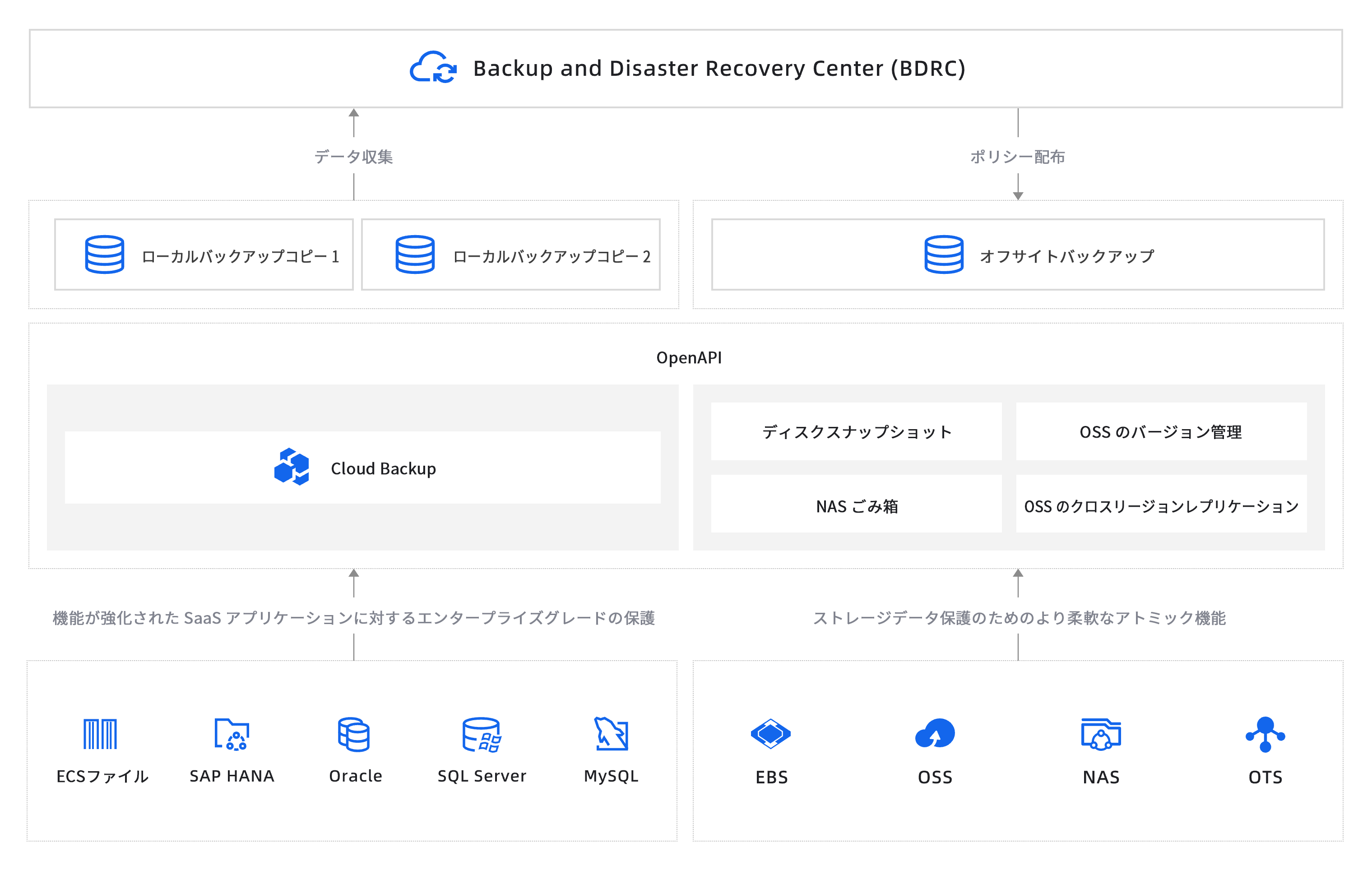Click the database icon for backup copy 1
The width and height of the screenshot is (1372, 870).
click(x=104, y=255)
